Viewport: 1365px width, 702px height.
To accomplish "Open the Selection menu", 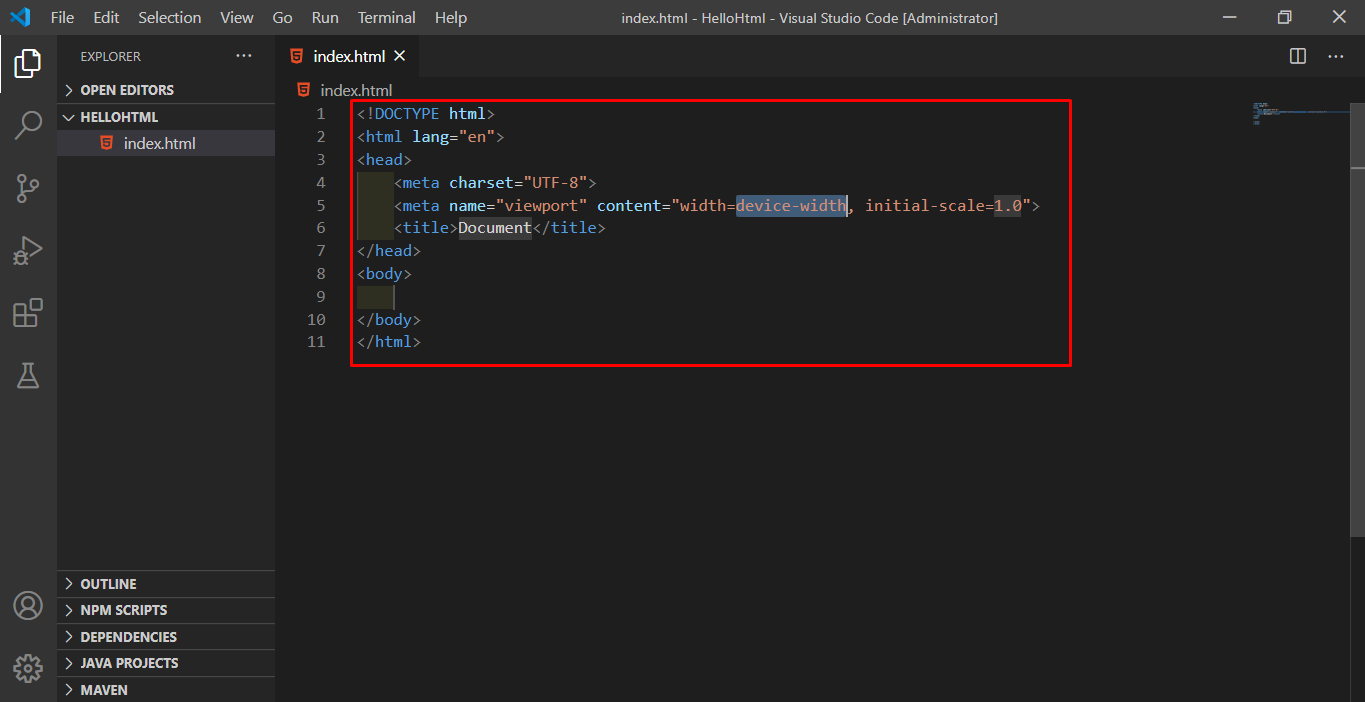I will (x=169, y=18).
